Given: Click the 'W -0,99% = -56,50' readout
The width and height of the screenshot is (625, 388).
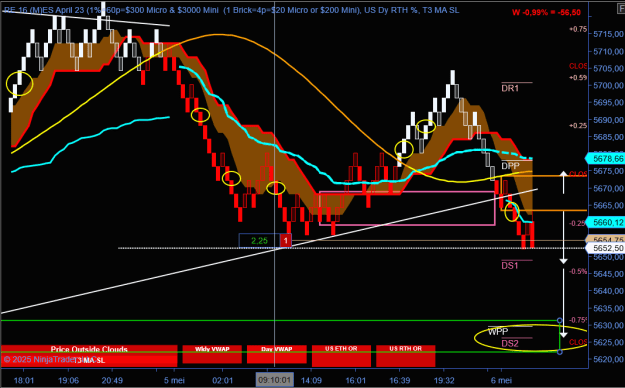Looking at the screenshot, I should pos(546,12).
